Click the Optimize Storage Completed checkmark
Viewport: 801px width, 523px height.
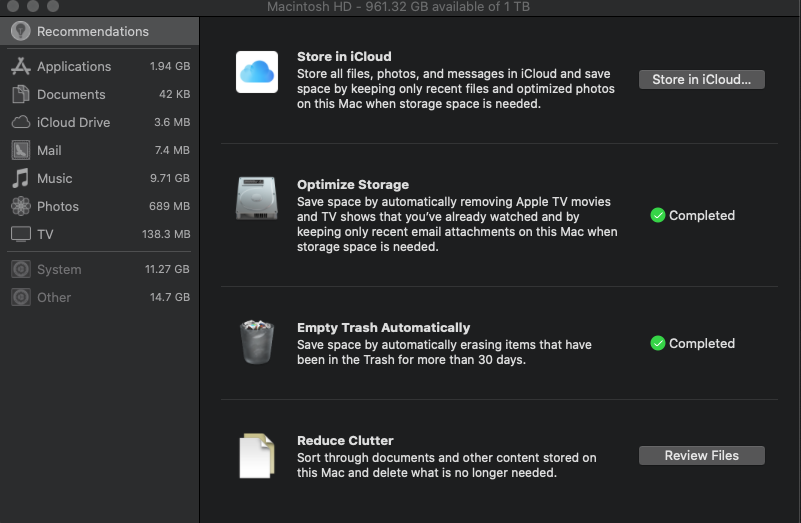coord(657,215)
